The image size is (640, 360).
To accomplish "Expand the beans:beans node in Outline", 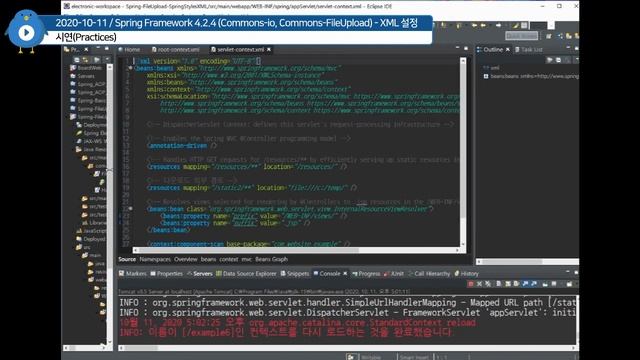I will pyautogui.click(x=486, y=76).
